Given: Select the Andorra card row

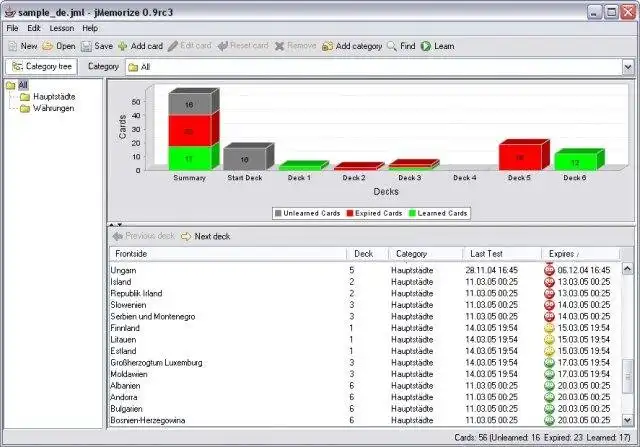Looking at the screenshot, I should (x=365, y=397).
